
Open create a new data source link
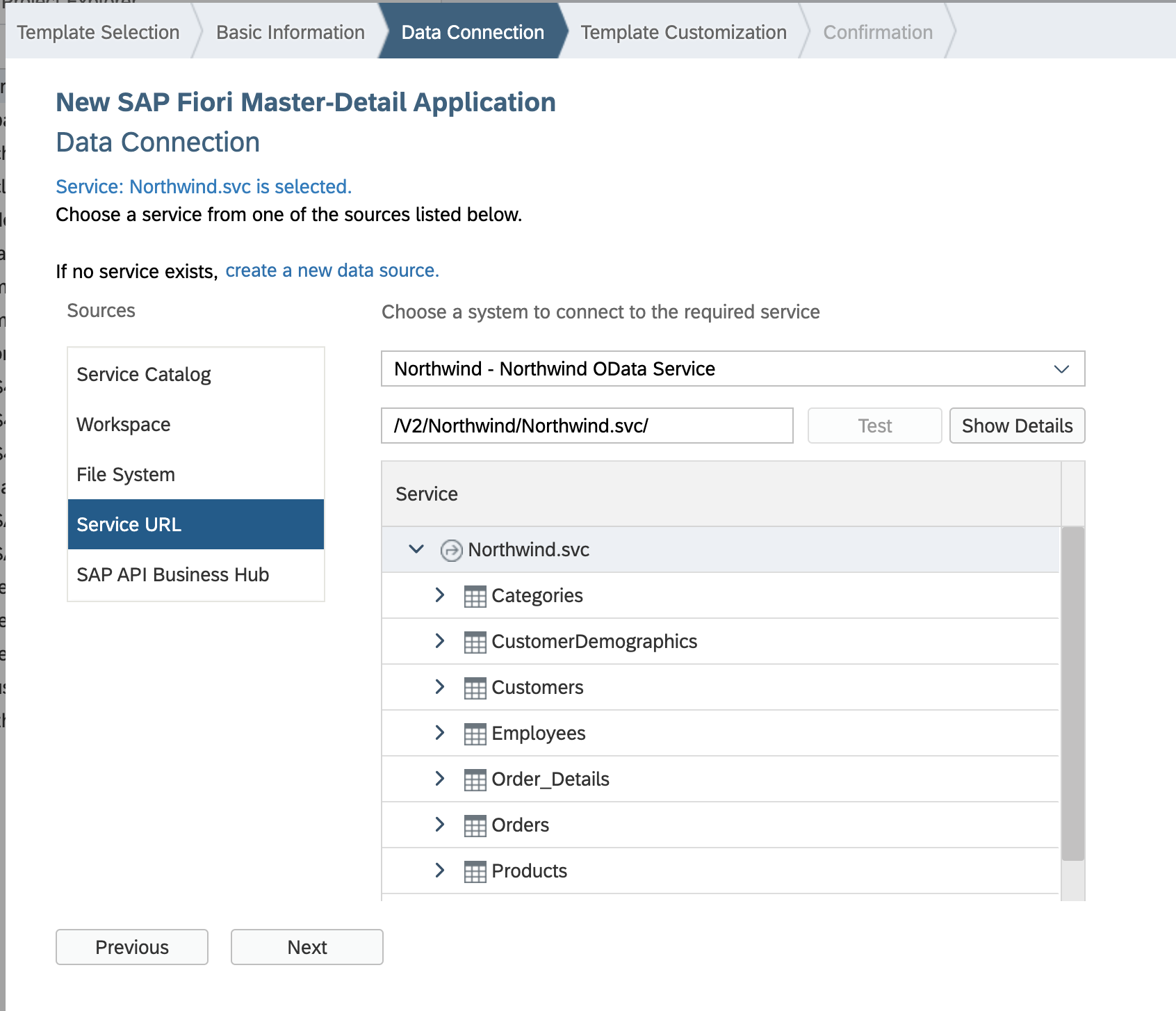click(x=332, y=270)
